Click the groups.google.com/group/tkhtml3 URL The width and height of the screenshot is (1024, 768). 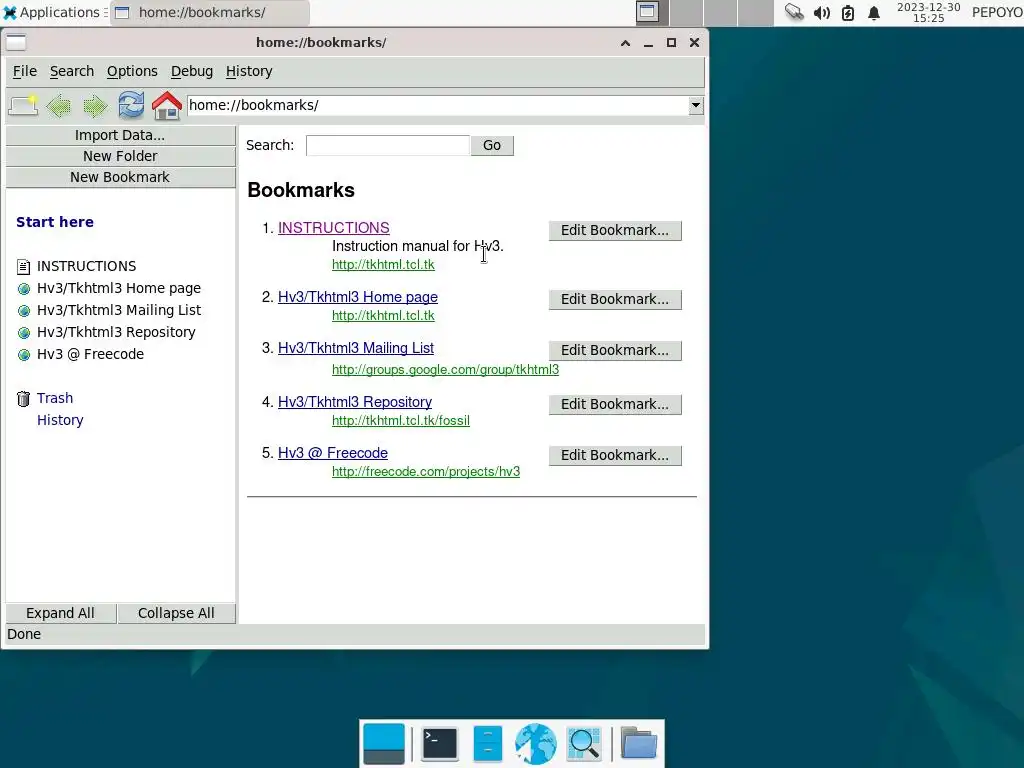pyautogui.click(x=445, y=370)
